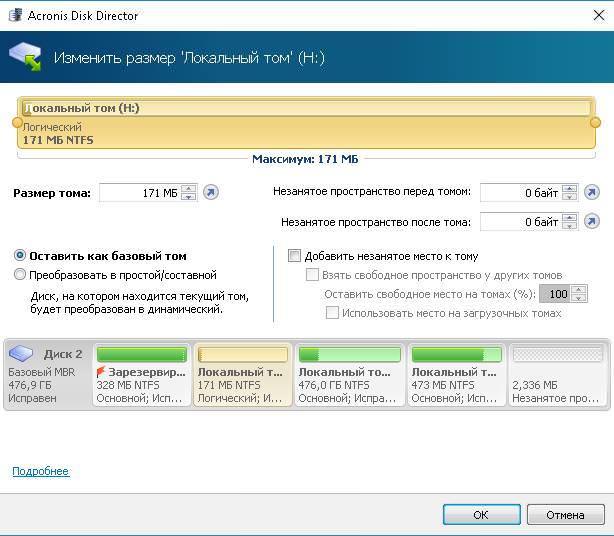Decrease the free space percentage spinner
614x536 pixels.
(x=579, y=298)
